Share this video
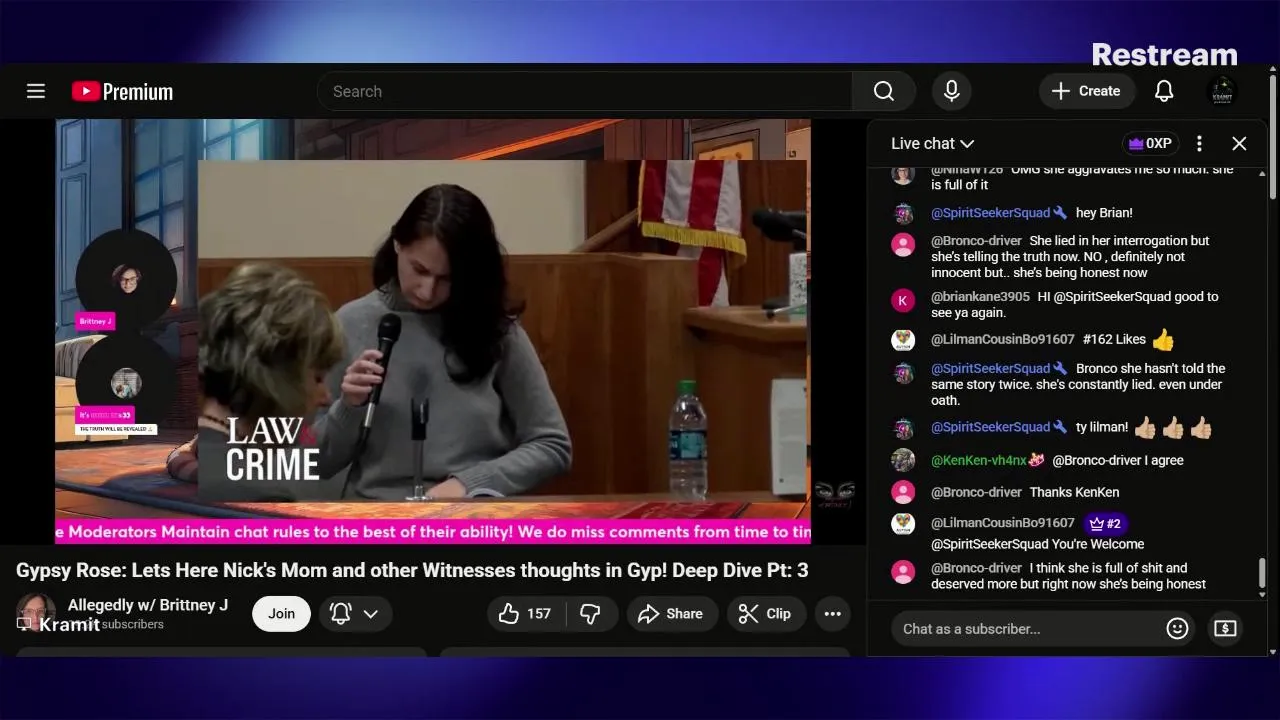The height and width of the screenshot is (720, 1280). (x=671, y=613)
